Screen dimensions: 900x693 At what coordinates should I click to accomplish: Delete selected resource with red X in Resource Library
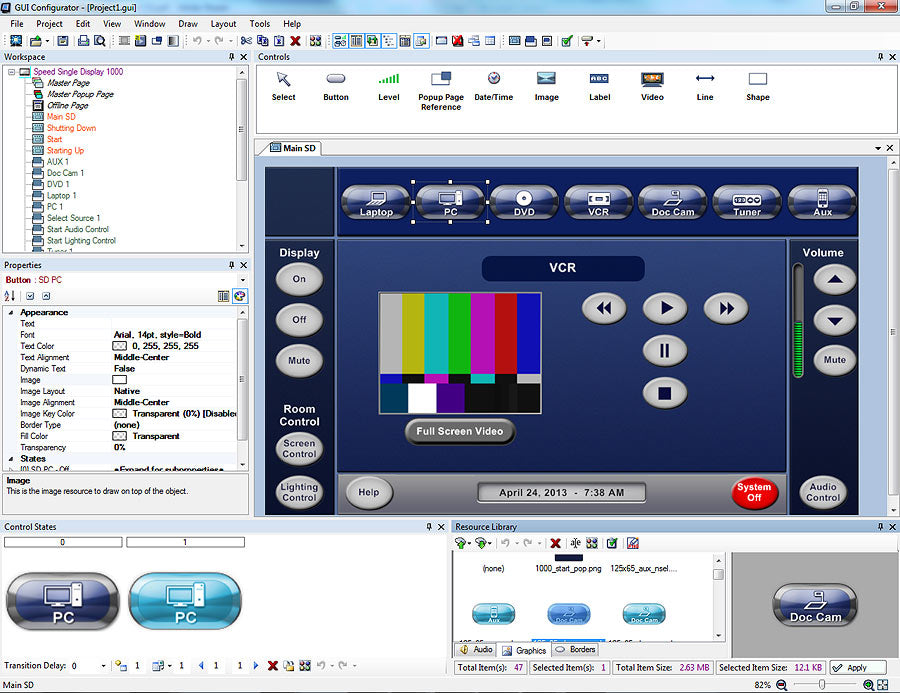point(555,543)
